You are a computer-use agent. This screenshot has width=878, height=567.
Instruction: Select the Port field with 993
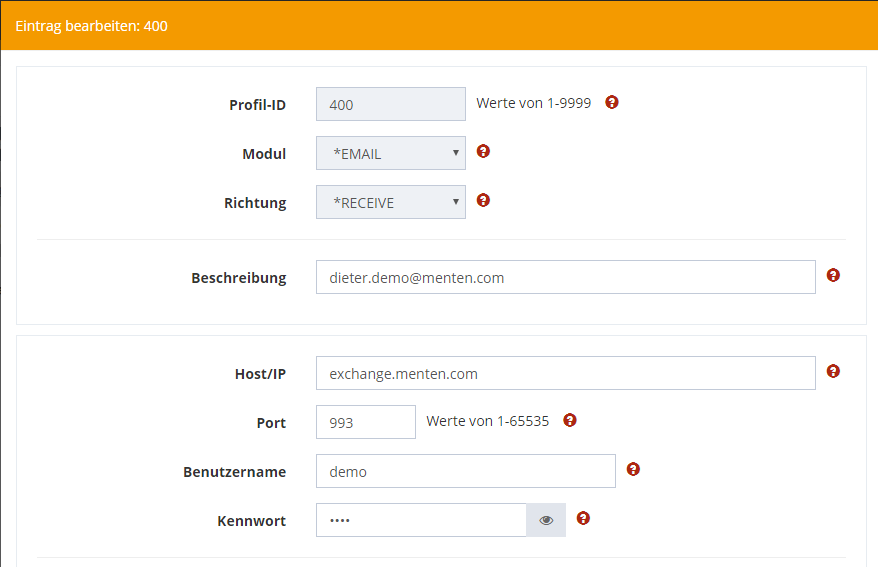(x=365, y=422)
